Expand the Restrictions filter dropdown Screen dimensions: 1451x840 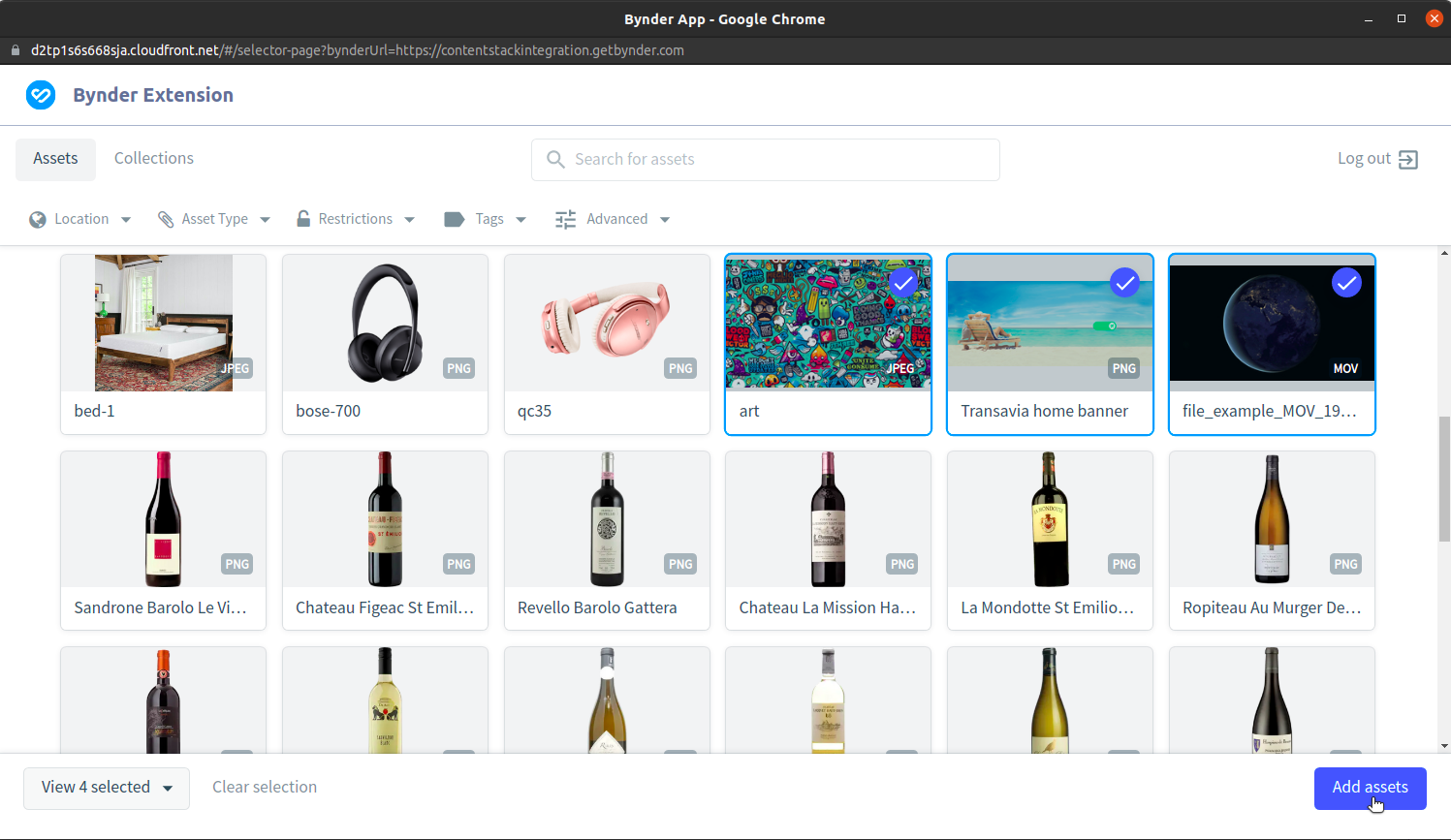click(x=356, y=220)
